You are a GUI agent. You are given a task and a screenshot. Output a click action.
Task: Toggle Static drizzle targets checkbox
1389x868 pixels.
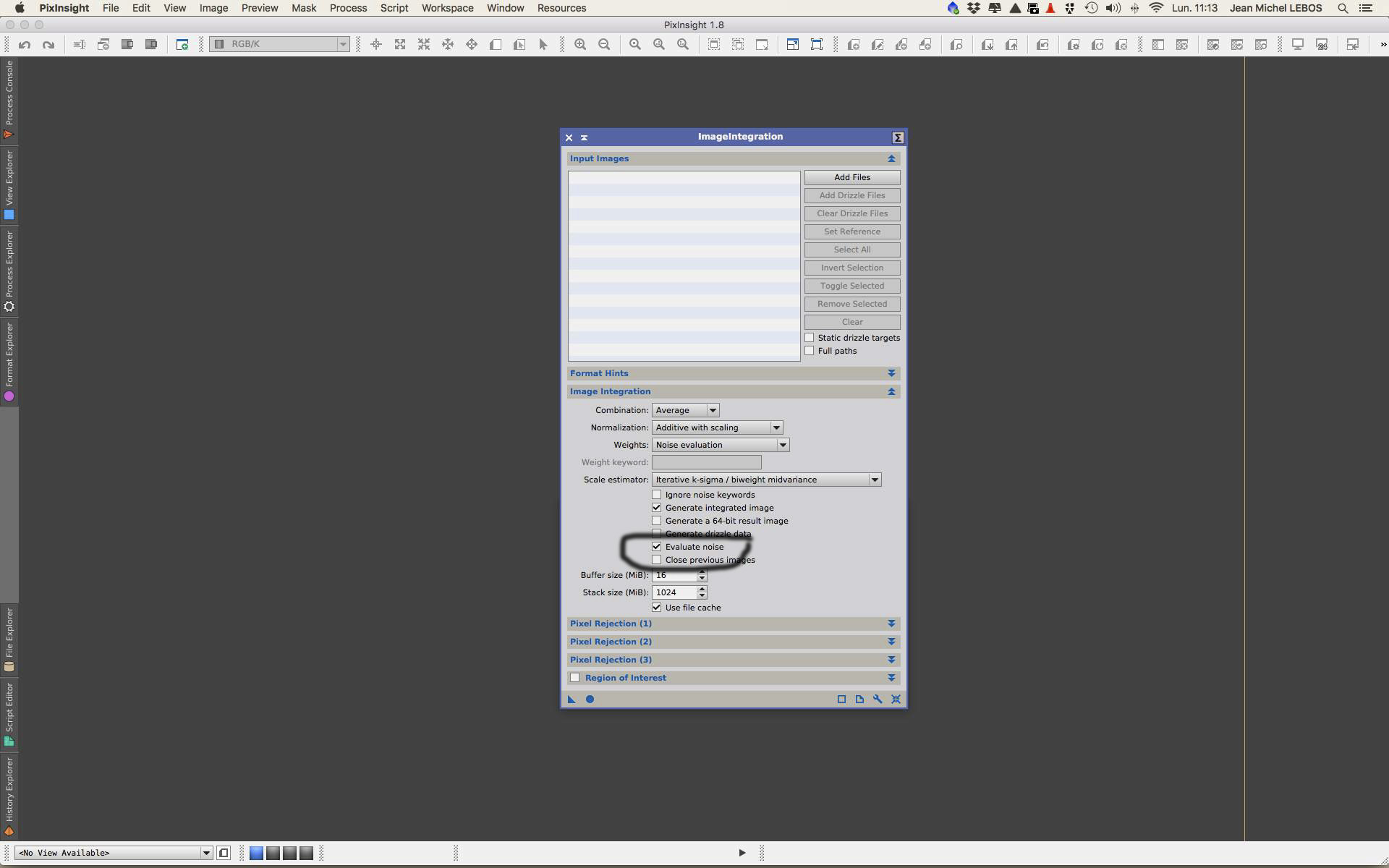[x=810, y=338]
